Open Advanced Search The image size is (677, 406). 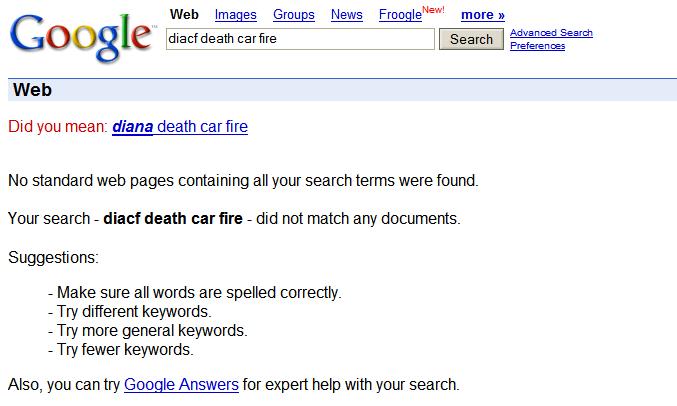(x=551, y=33)
